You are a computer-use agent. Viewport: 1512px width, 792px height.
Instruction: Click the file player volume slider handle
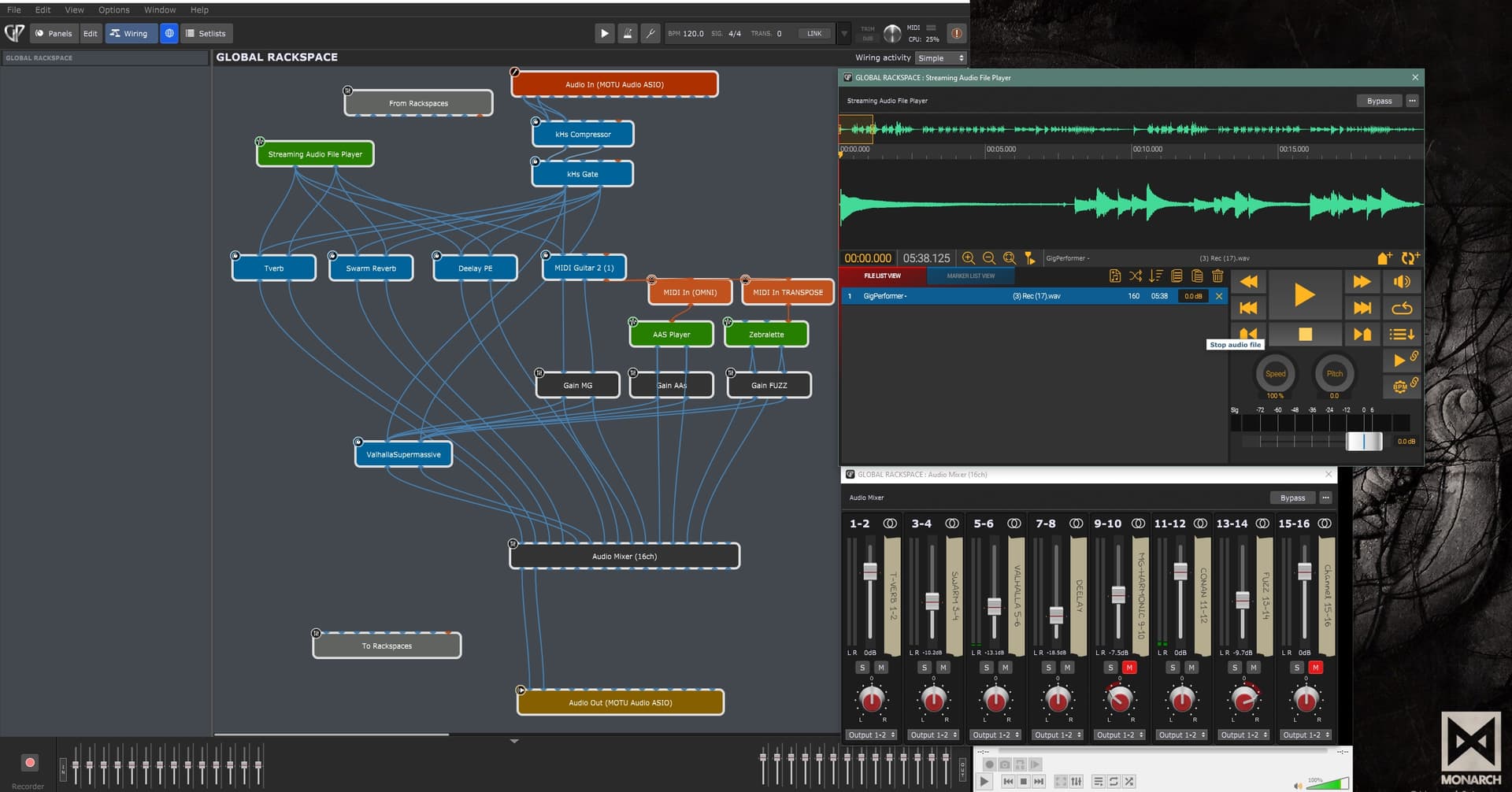(1364, 442)
